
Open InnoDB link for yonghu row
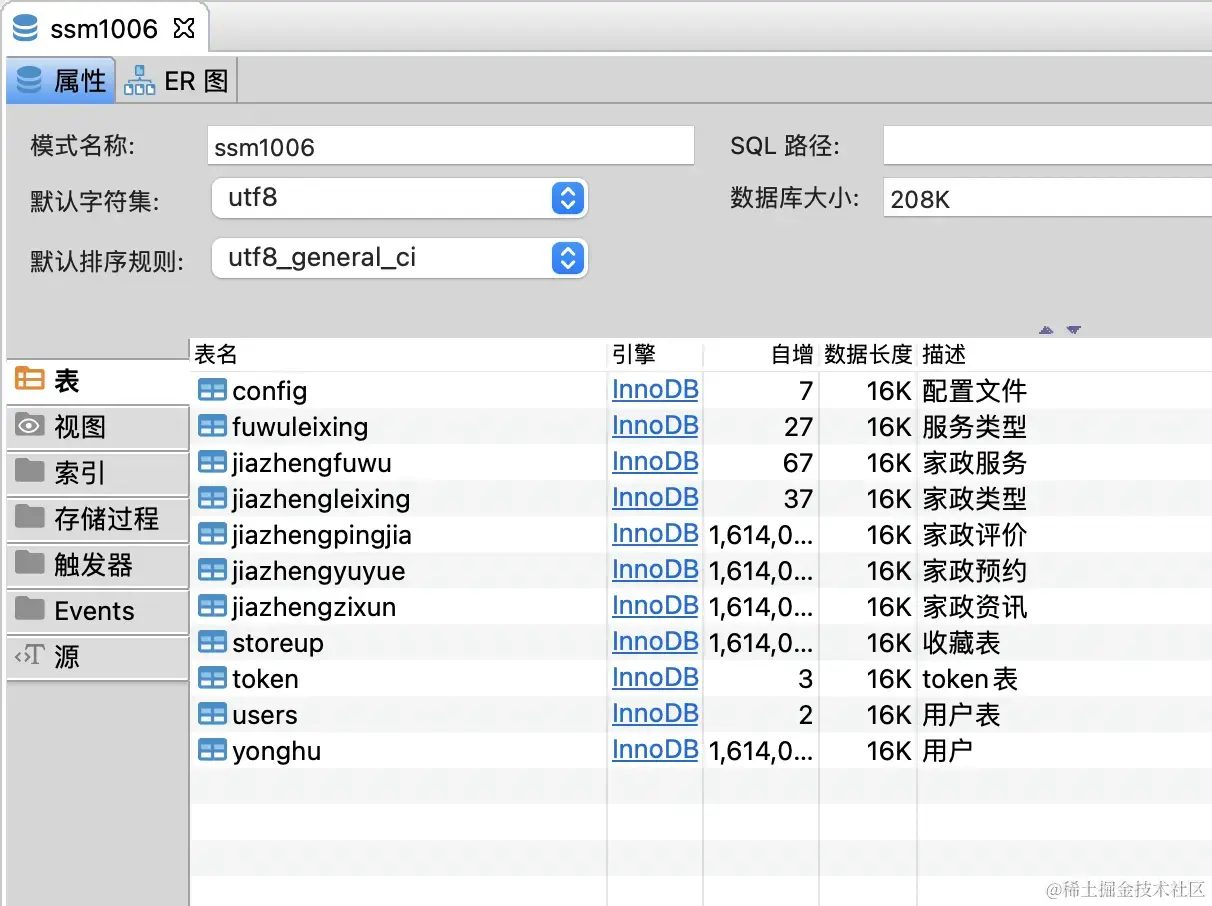tap(655, 750)
